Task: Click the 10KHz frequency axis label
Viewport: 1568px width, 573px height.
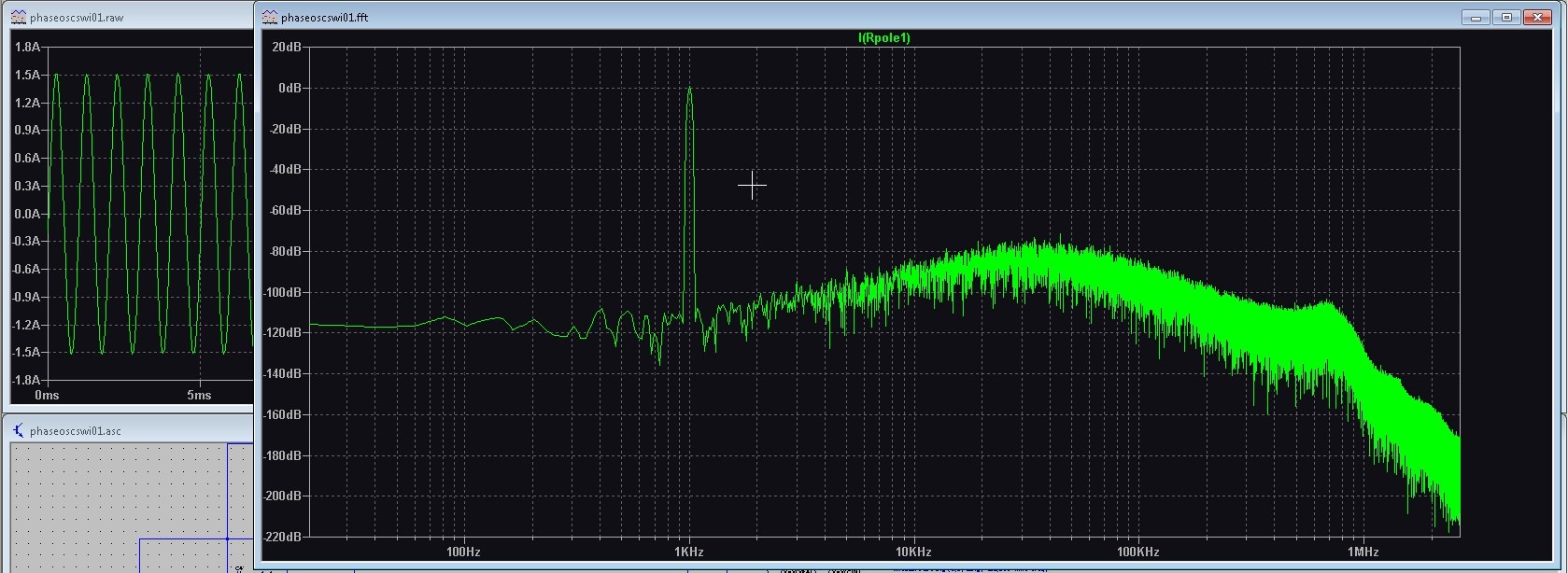Action: 913,552
